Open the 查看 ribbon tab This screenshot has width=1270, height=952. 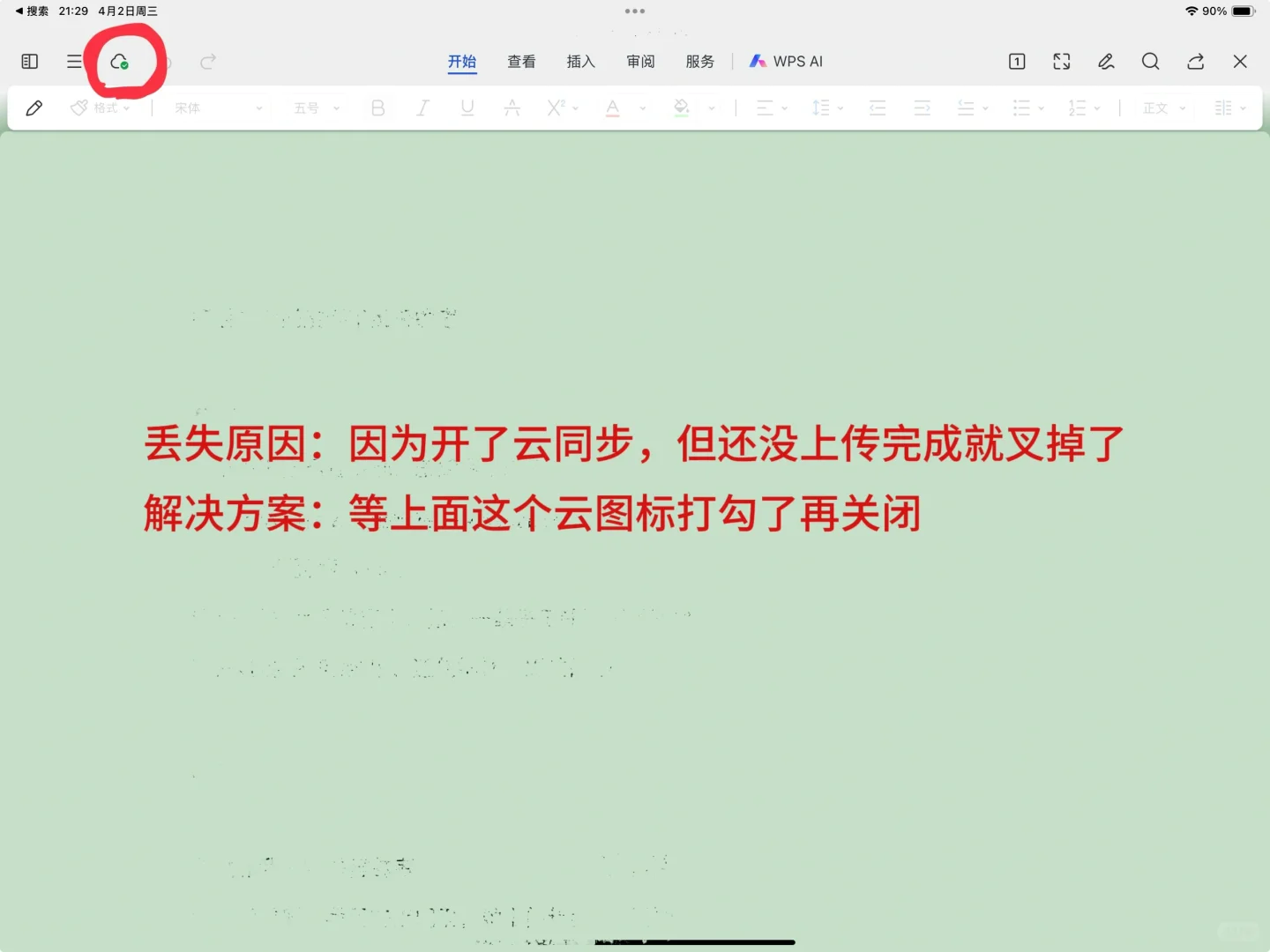tap(521, 62)
